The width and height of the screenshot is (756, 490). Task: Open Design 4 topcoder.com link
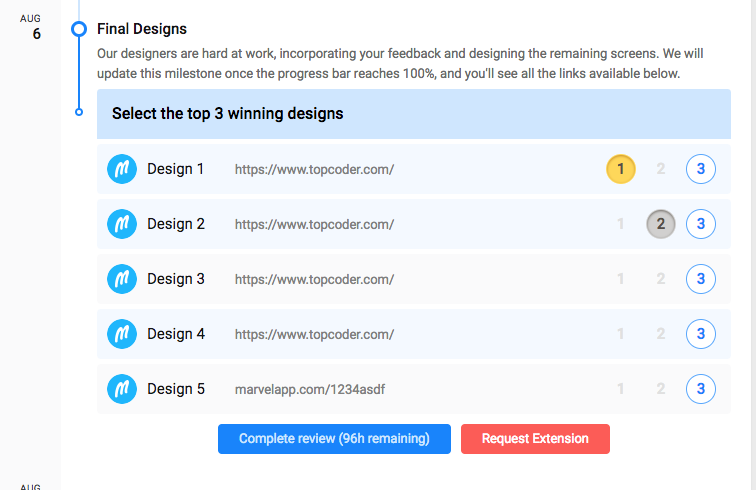pos(314,334)
